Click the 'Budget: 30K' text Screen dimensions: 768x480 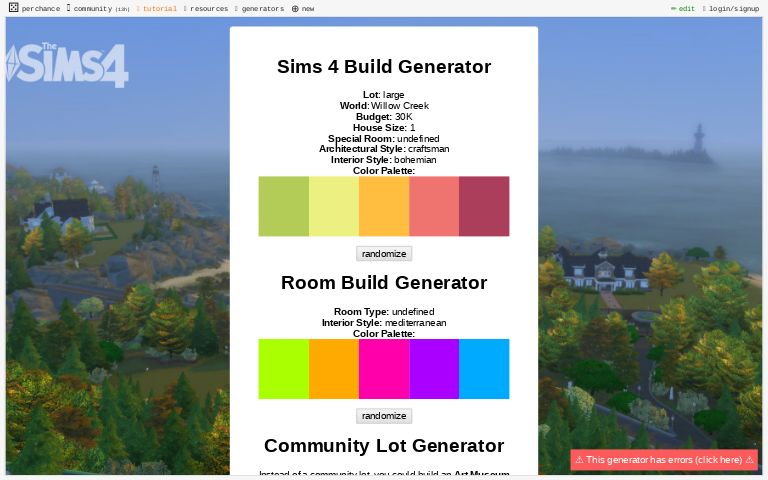pos(384,117)
